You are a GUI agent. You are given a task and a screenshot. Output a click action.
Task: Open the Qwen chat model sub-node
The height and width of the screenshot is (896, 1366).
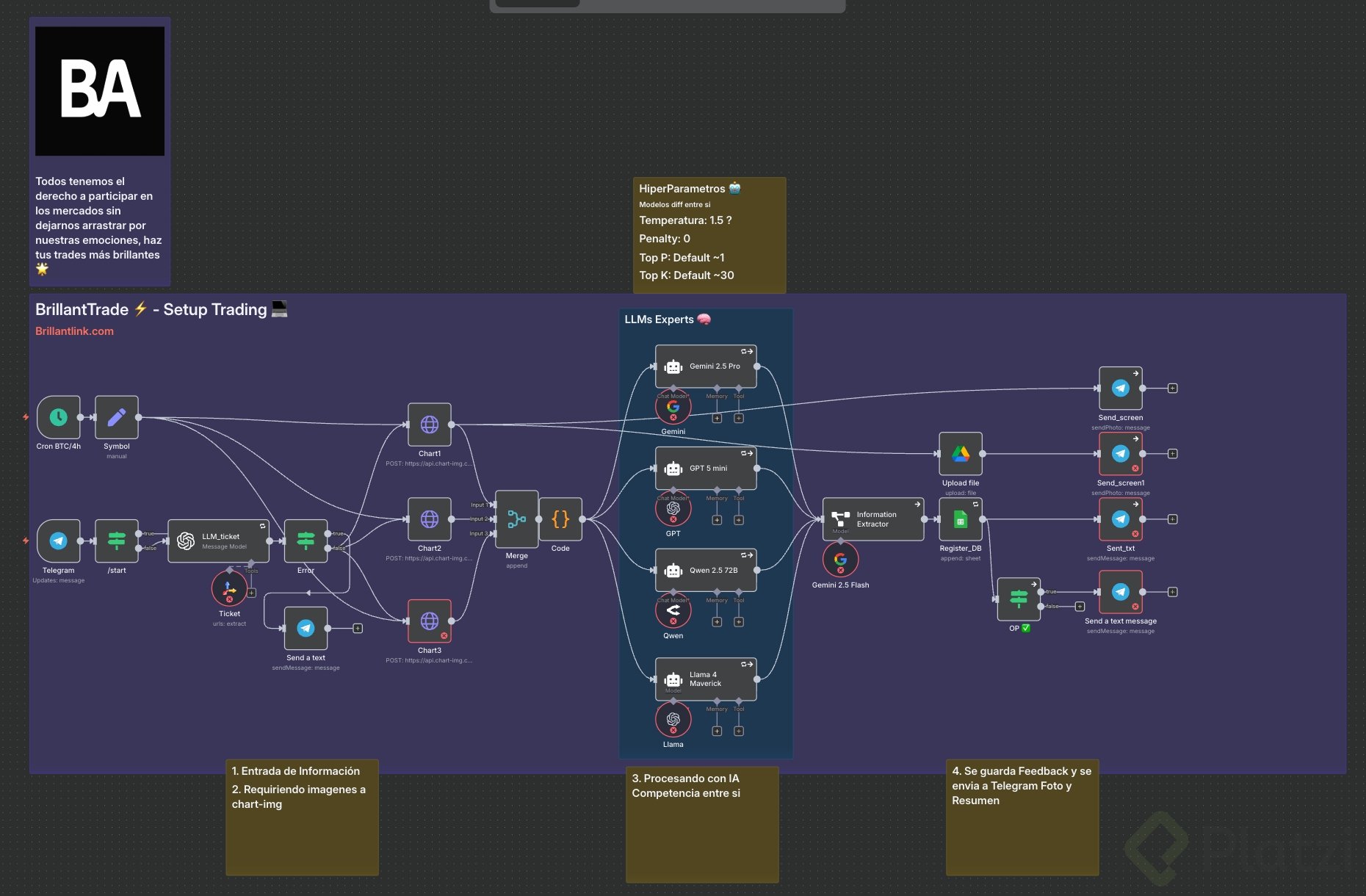point(673,611)
